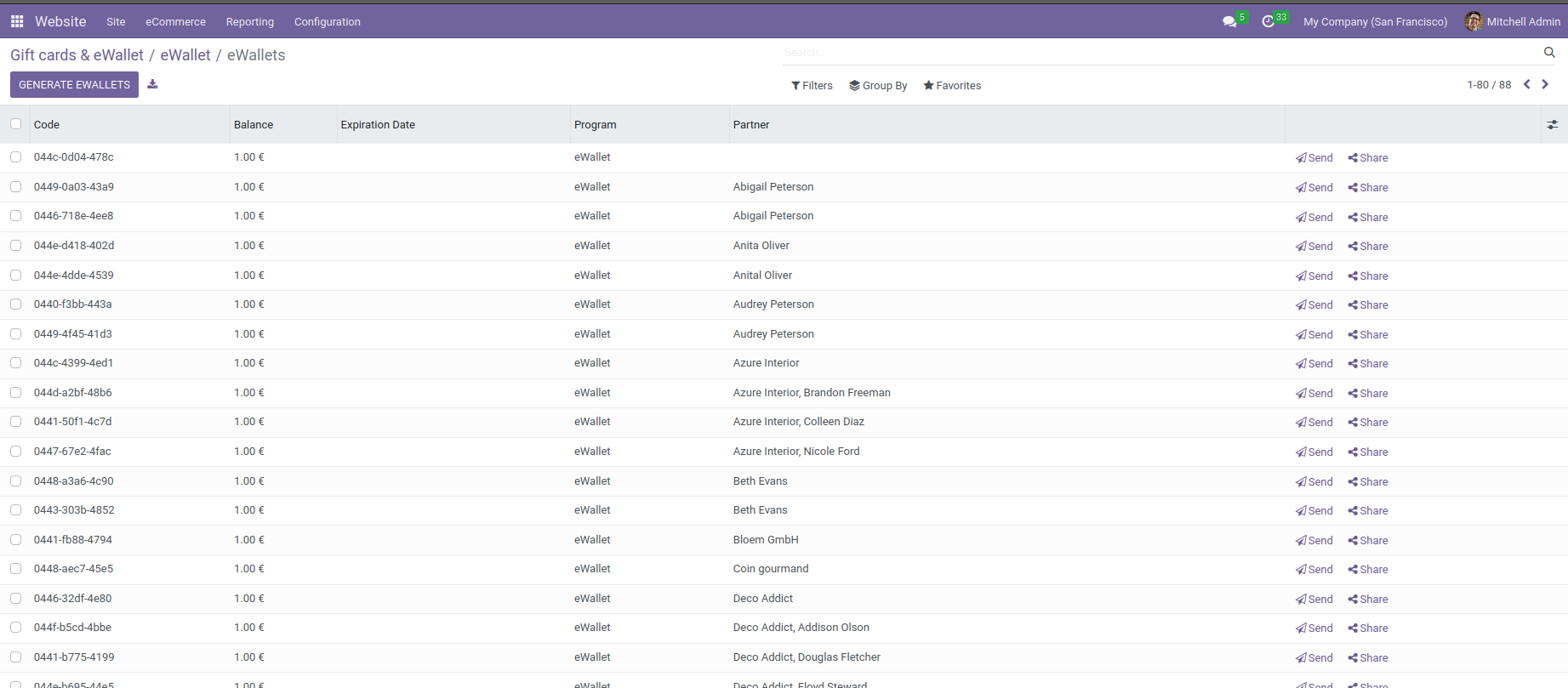The image size is (1568, 688).
Task: Send eWallet of Anita Oliver
Action: tap(1314, 247)
